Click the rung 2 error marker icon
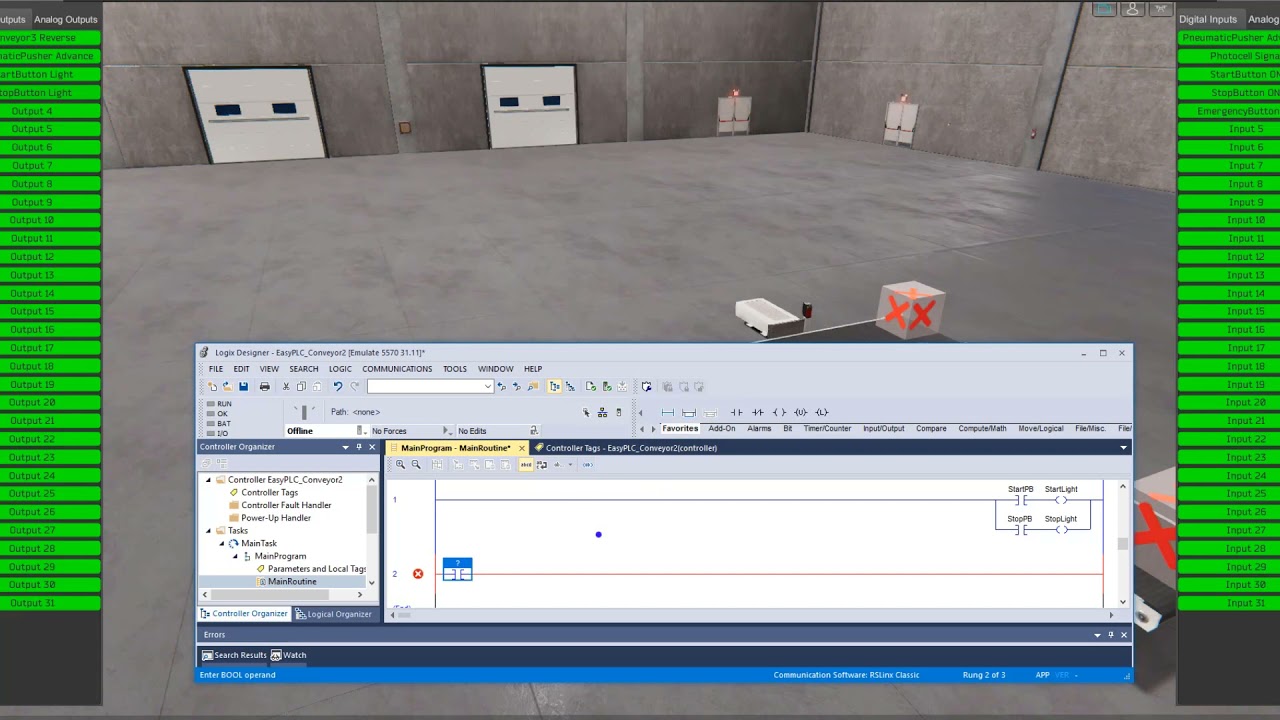The height and width of the screenshot is (720, 1280). 418,574
